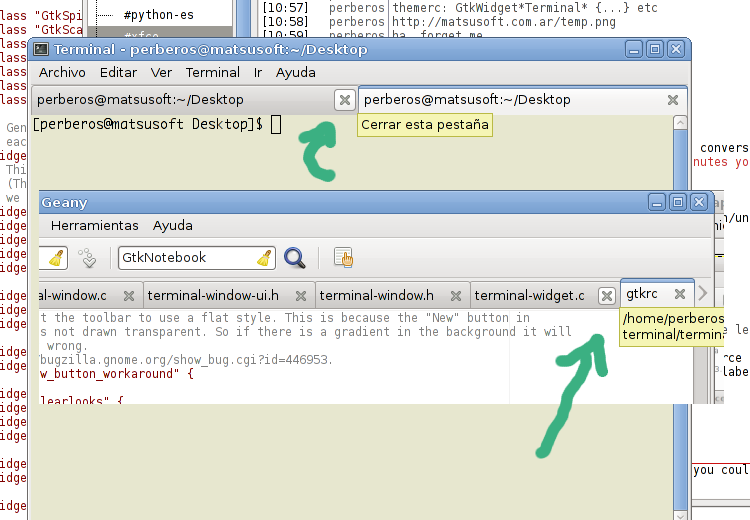This screenshot has width=750, height=520.
Task: Open Herramientas menu in Geany
Action: coord(95,225)
